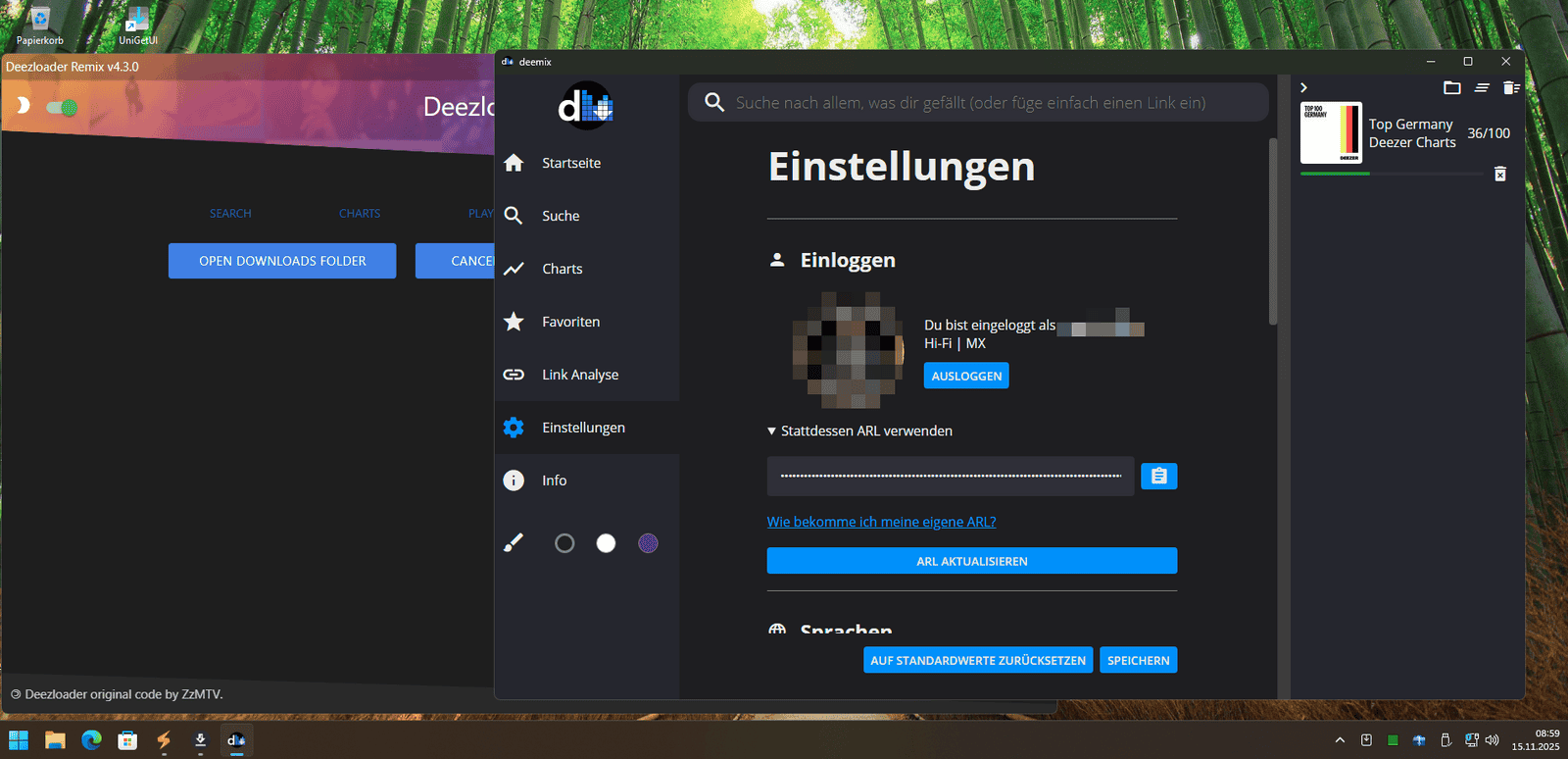Screen dimensions: 1568x759
Task: Click the deemix taskbar icon
Action: 236,740
